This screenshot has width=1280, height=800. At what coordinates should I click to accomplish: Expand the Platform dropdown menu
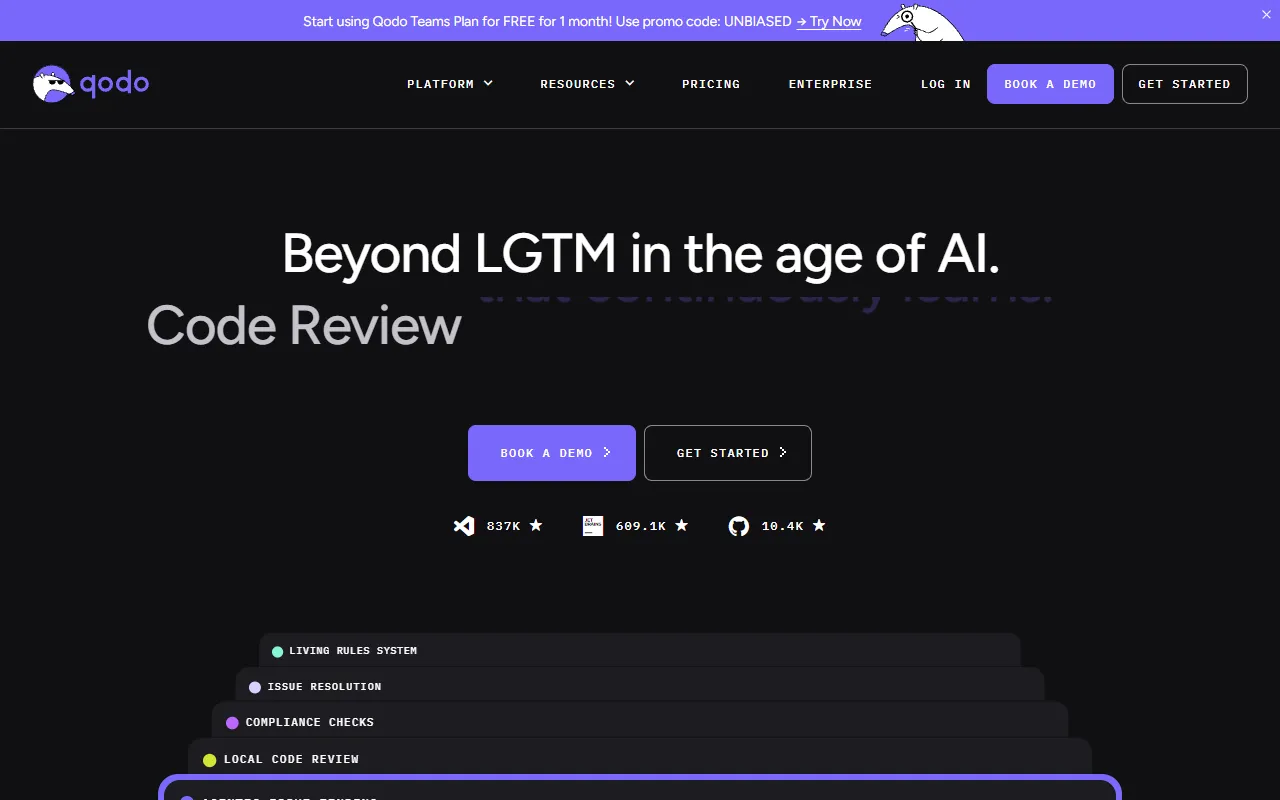pos(449,84)
